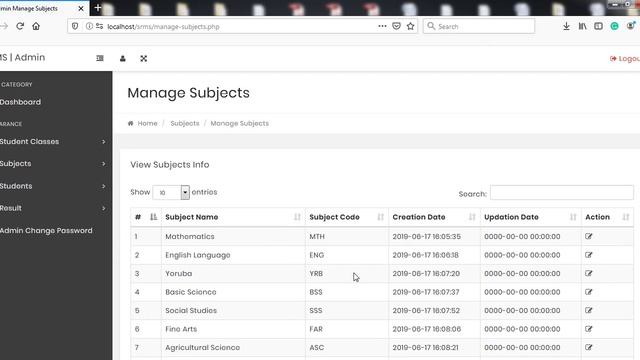This screenshot has width=640, height=360.
Task: Sort table by Subject Name column
Action: click(x=233, y=217)
